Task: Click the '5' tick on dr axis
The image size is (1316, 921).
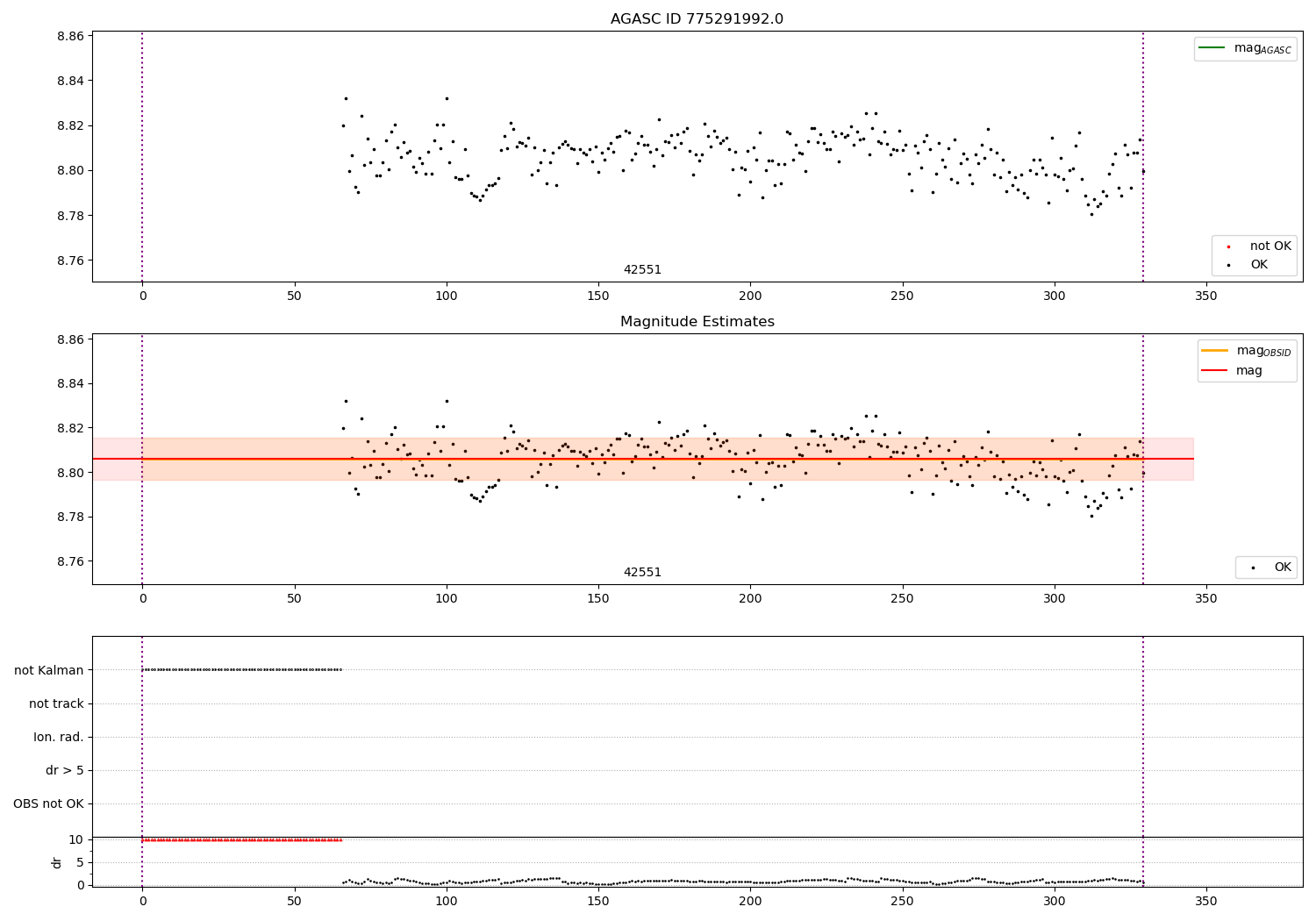Action: pos(80,862)
